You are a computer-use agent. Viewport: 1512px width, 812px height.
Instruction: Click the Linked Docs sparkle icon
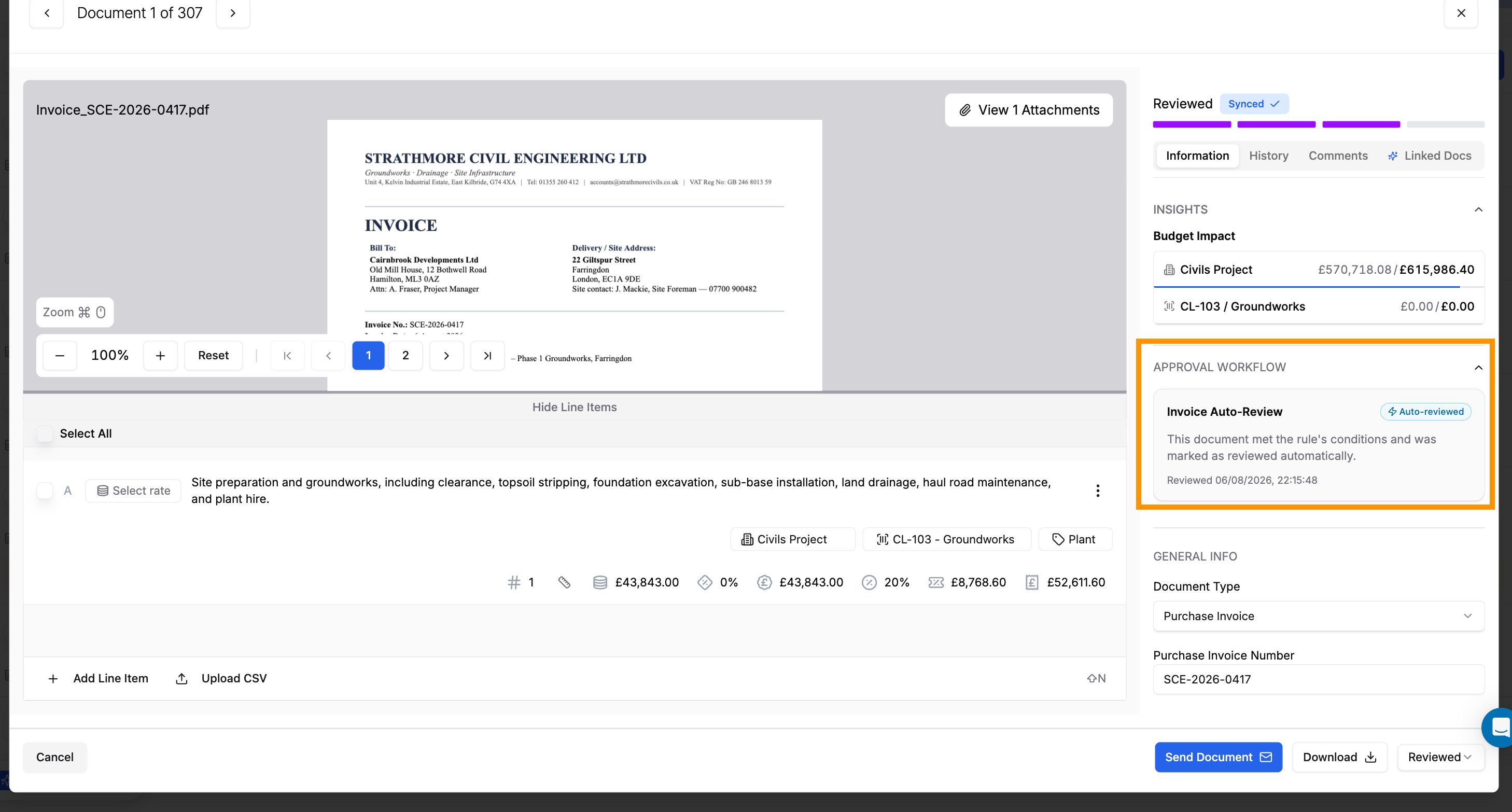pos(1393,156)
